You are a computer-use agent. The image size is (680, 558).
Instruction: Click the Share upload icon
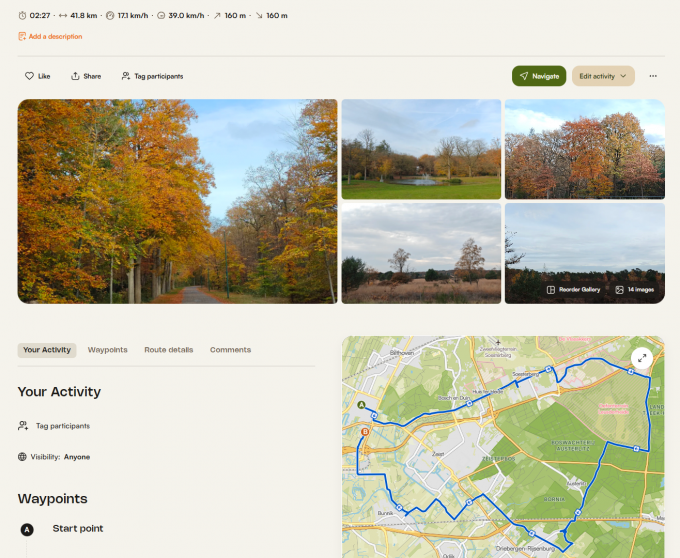(75, 76)
